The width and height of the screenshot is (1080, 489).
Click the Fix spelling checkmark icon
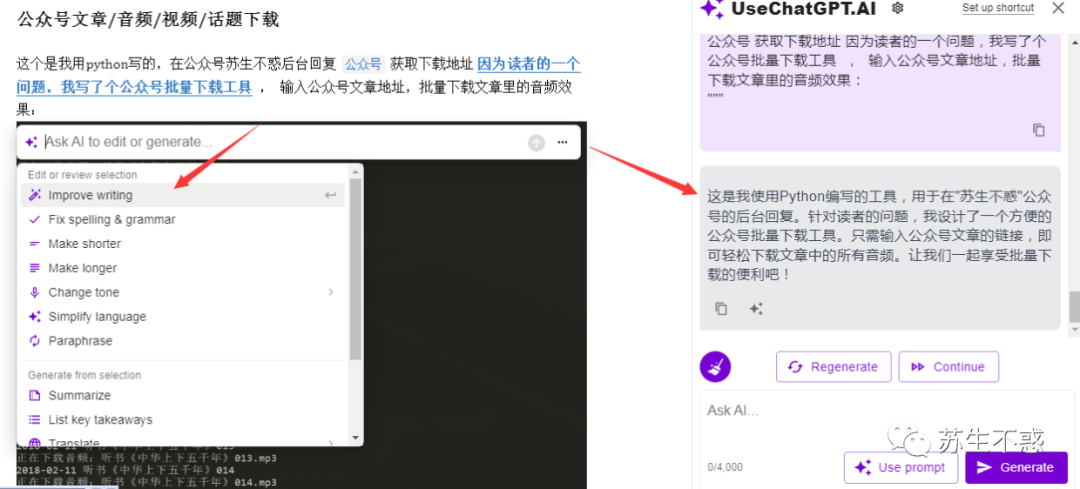(34, 220)
